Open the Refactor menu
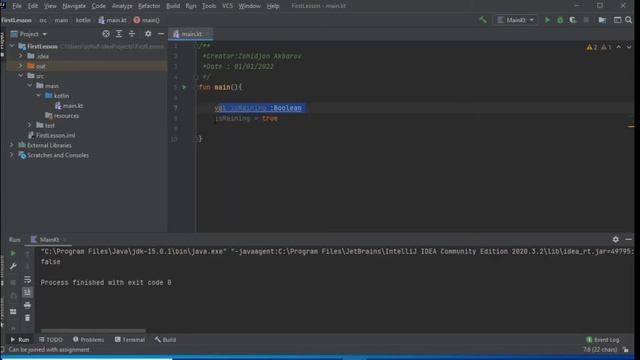This screenshot has width=640, height=360. point(149,6)
